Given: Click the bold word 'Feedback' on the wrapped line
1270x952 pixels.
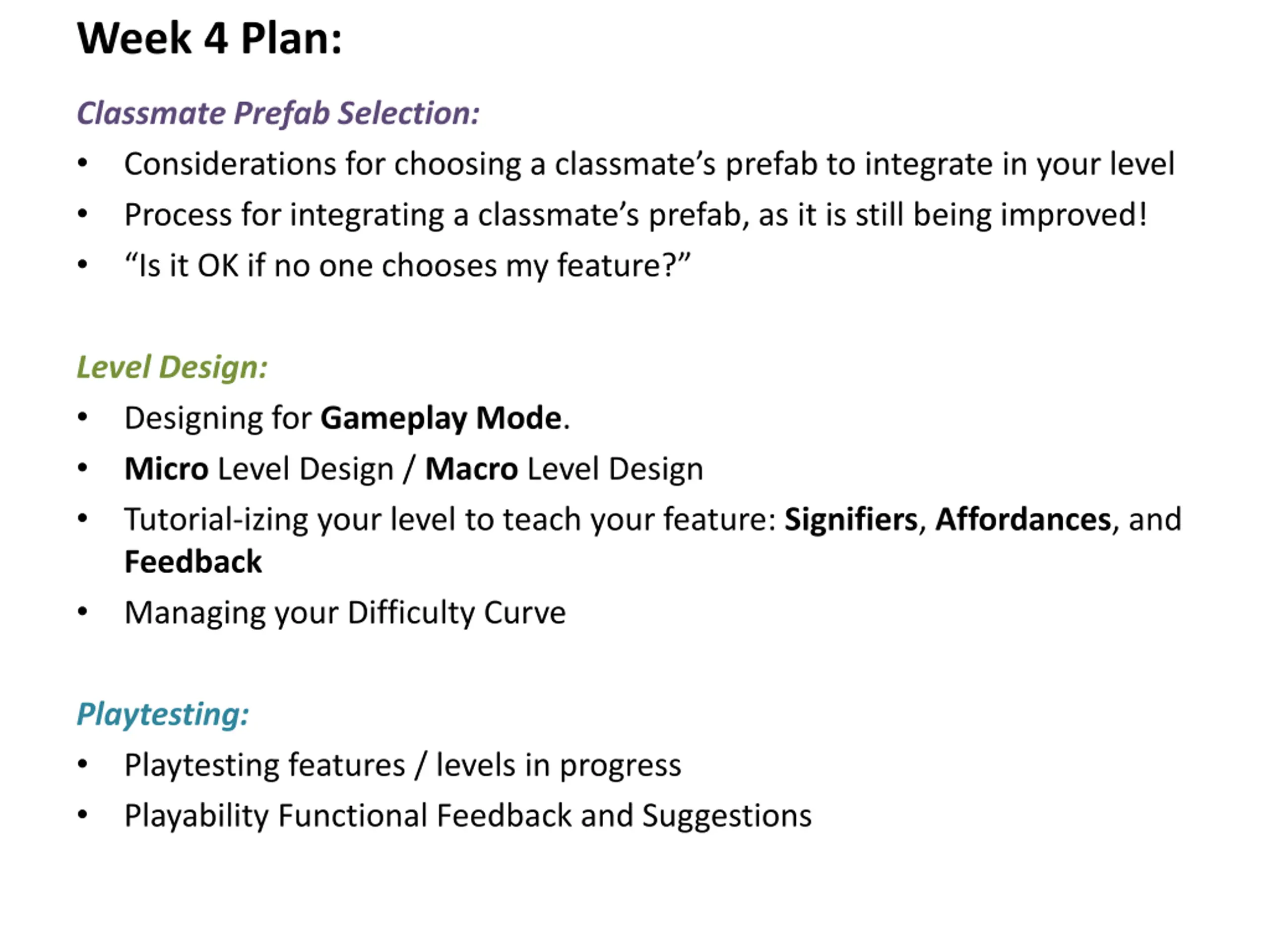Looking at the screenshot, I should pos(193,562).
